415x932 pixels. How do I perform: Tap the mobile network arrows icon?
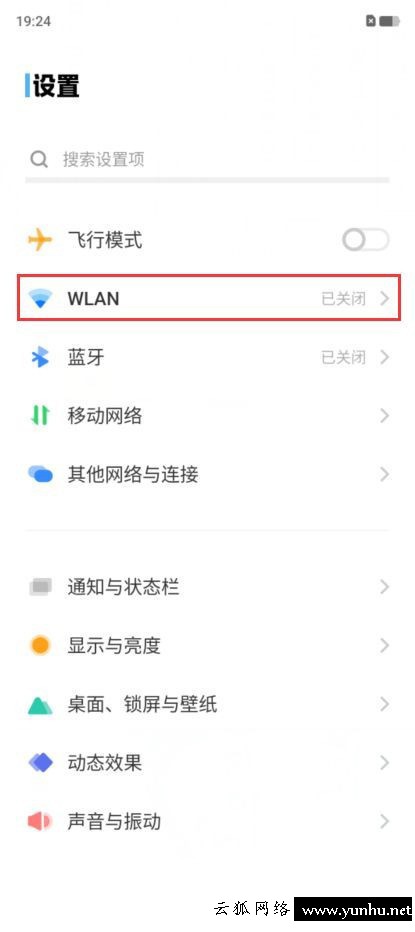(40, 415)
